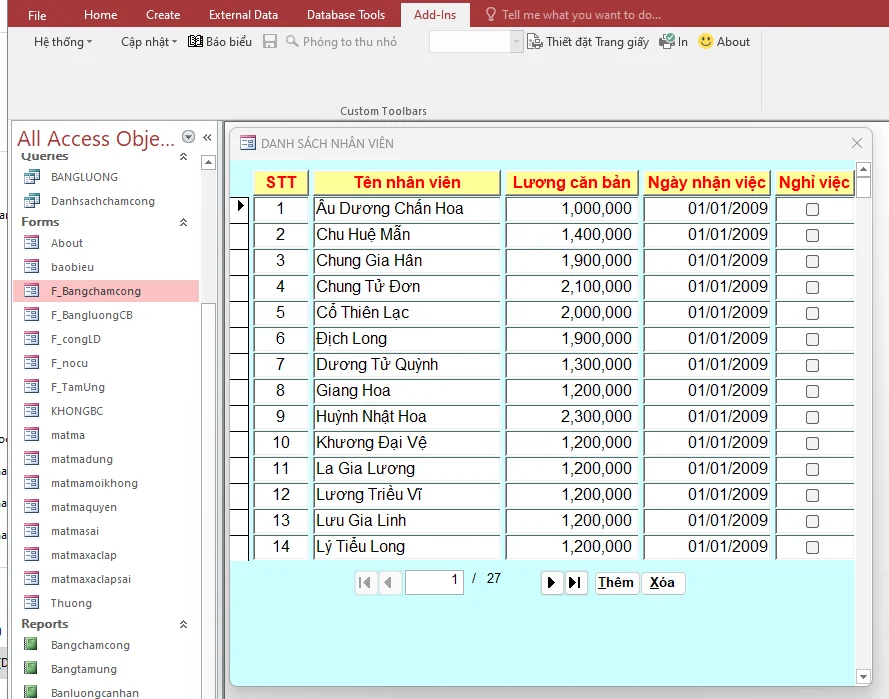Collapse the Forms group
This screenshot has width=889, height=699.
183,222
